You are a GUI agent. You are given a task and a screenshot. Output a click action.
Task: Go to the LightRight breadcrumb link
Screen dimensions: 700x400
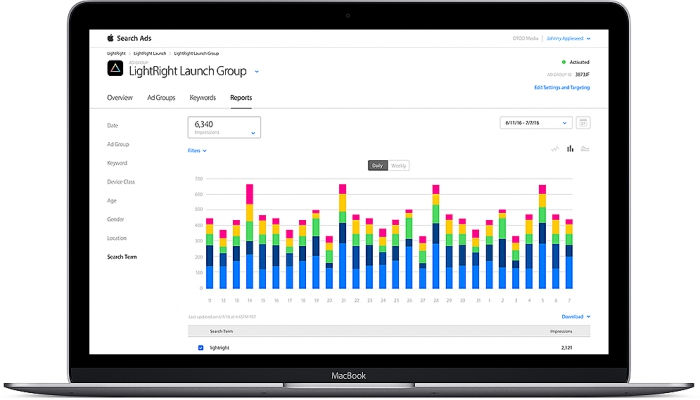tap(116, 53)
